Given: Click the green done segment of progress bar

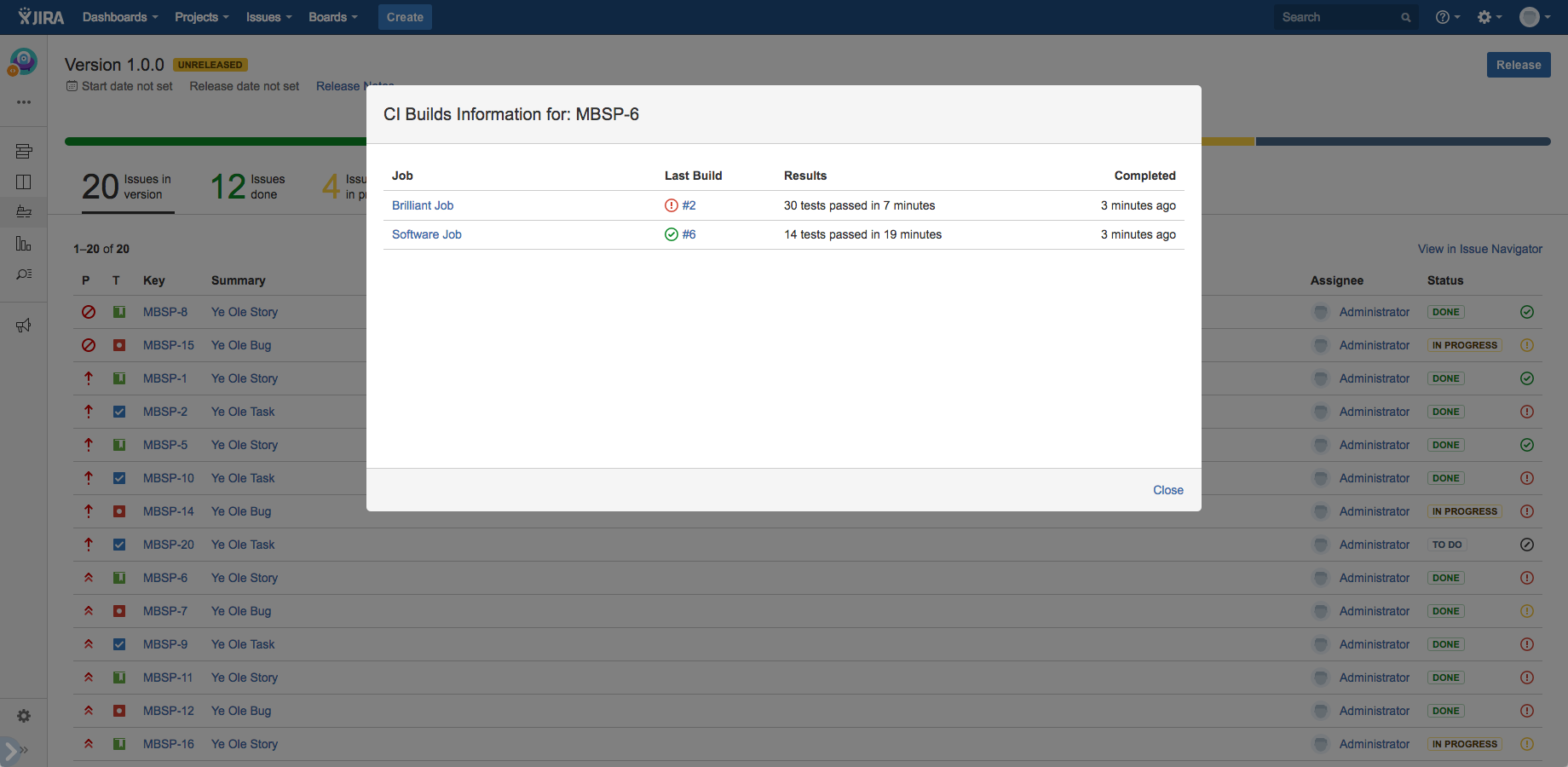Looking at the screenshot, I should coord(216,141).
